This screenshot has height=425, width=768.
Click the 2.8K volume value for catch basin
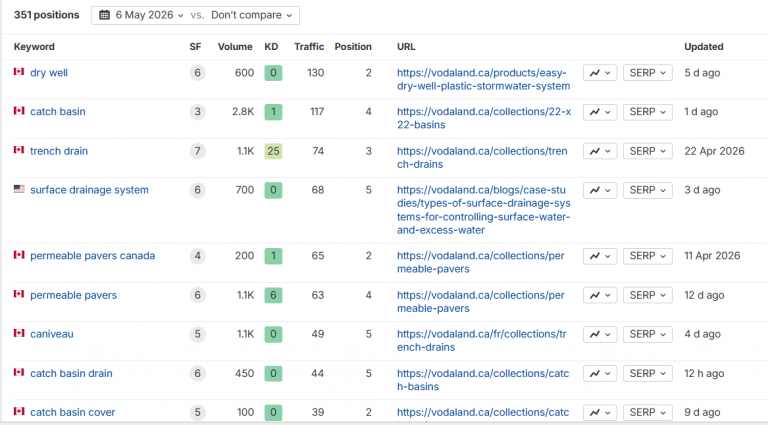243,112
